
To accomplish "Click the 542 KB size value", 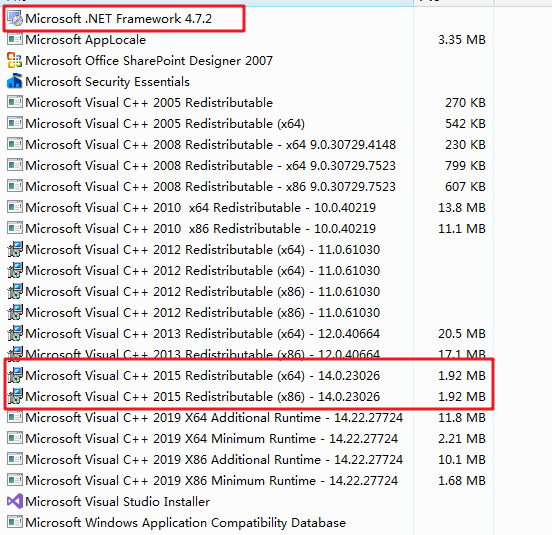I will [x=465, y=124].
